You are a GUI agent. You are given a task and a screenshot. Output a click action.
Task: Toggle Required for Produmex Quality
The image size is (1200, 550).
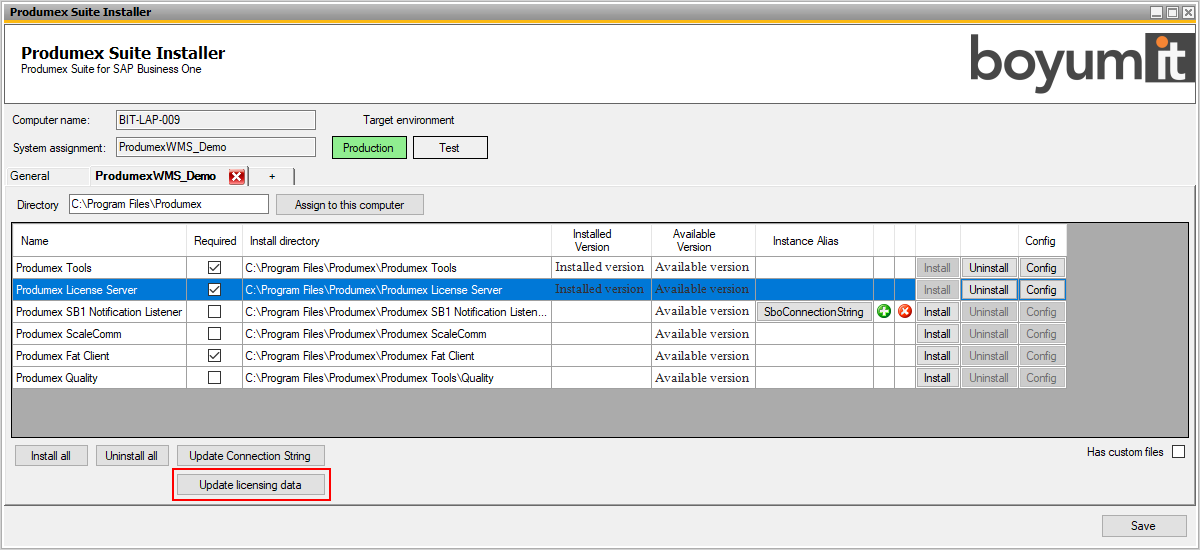coord(214,378)
